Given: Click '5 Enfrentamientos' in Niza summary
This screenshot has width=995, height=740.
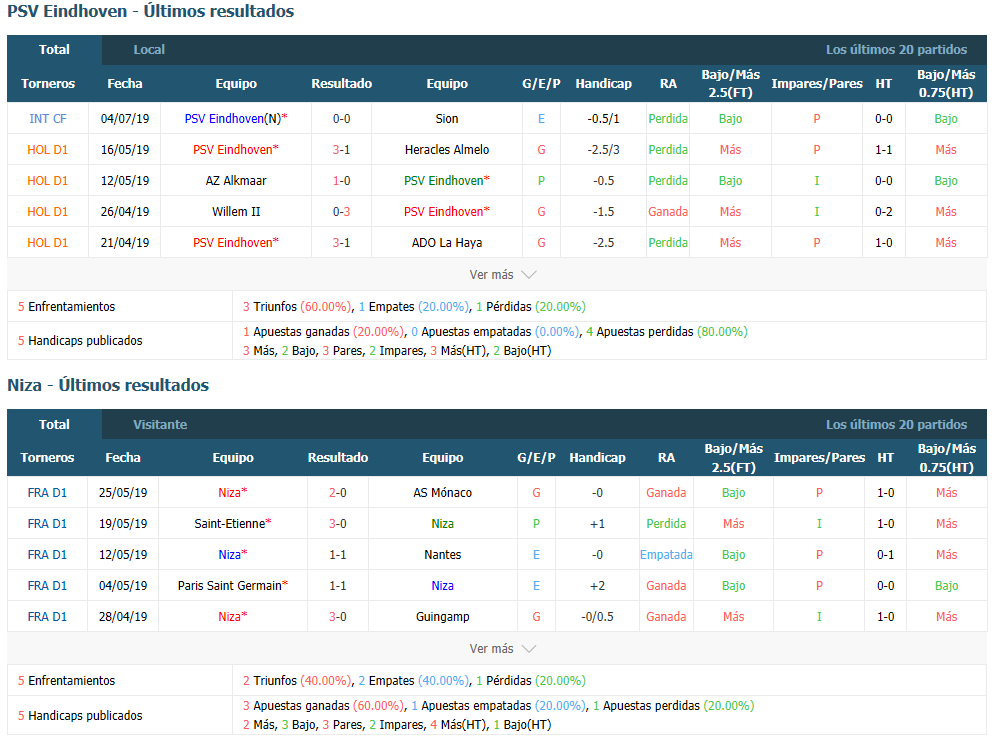Looking at the screenshot, I should tap(67, 680).
